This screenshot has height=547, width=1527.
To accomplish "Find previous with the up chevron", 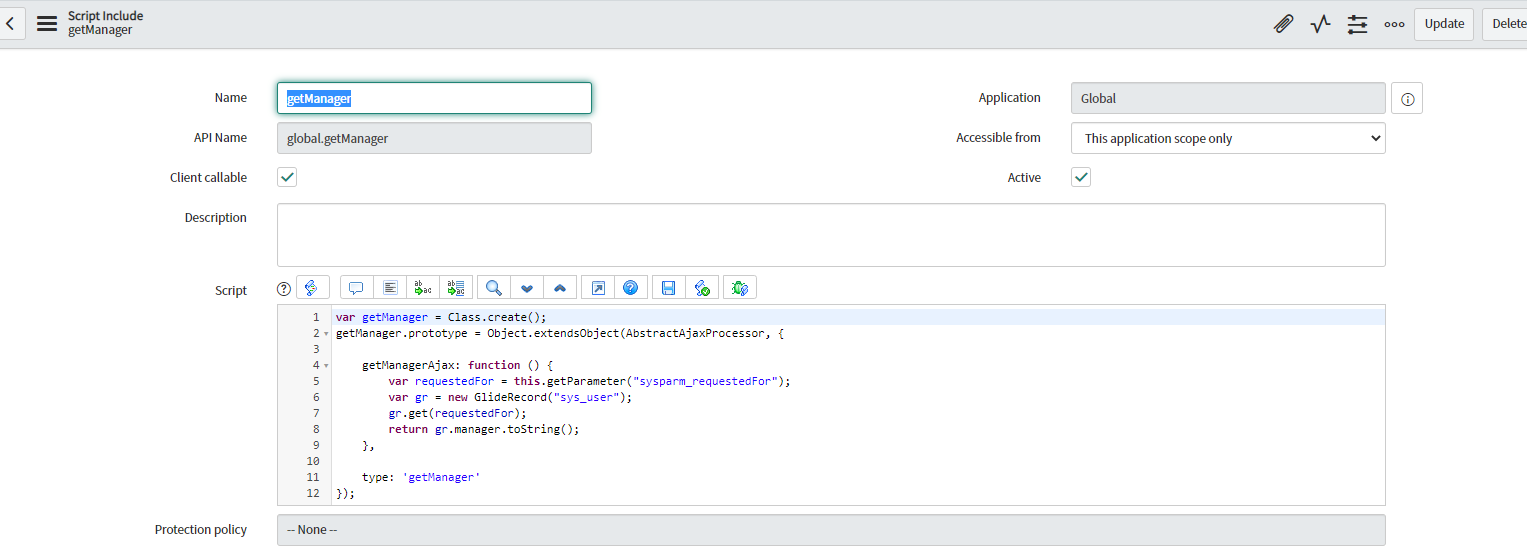I will pyautogui.click(x=560, y=288).
